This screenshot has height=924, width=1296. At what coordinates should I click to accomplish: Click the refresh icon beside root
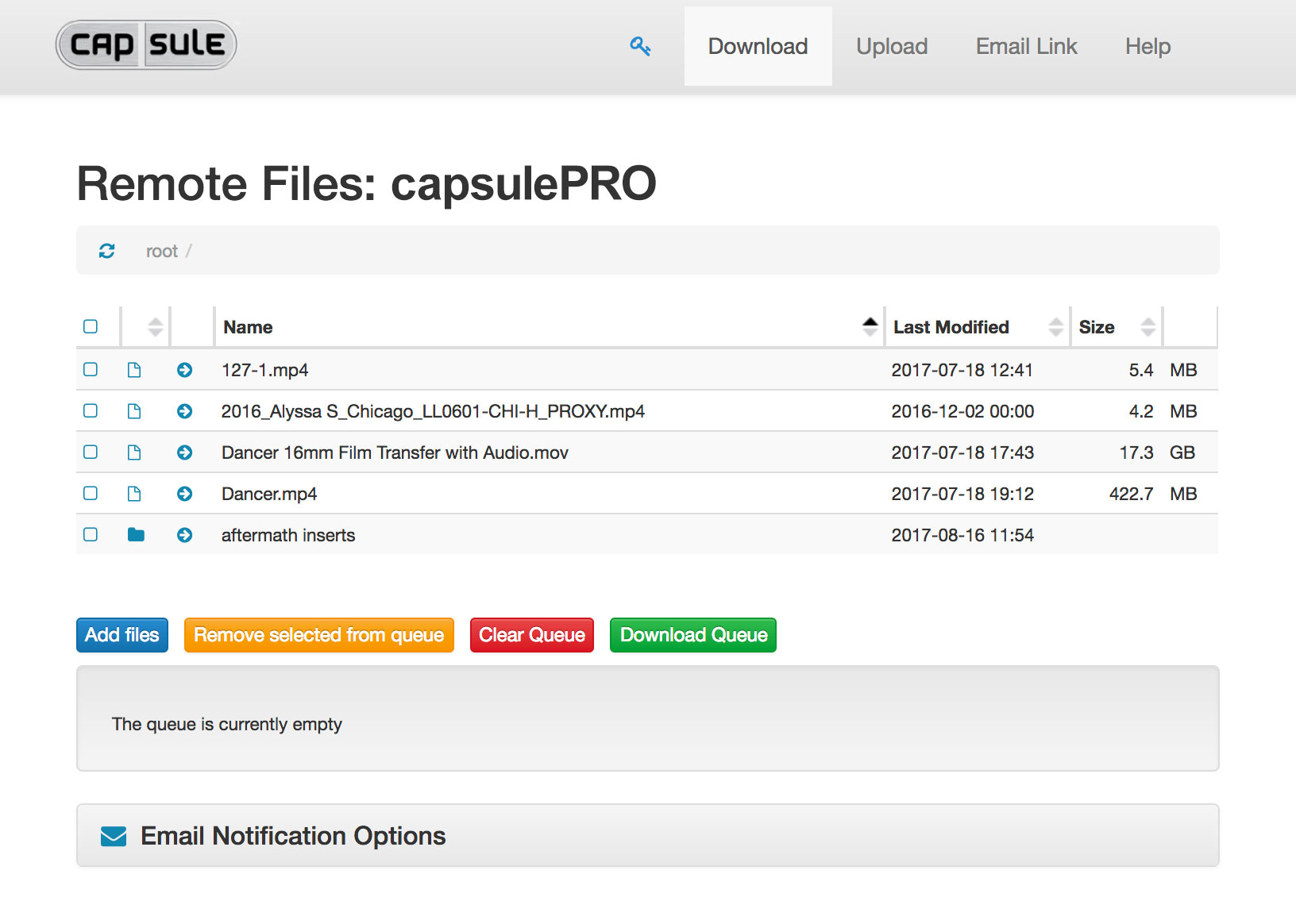[x=107, y=251]
